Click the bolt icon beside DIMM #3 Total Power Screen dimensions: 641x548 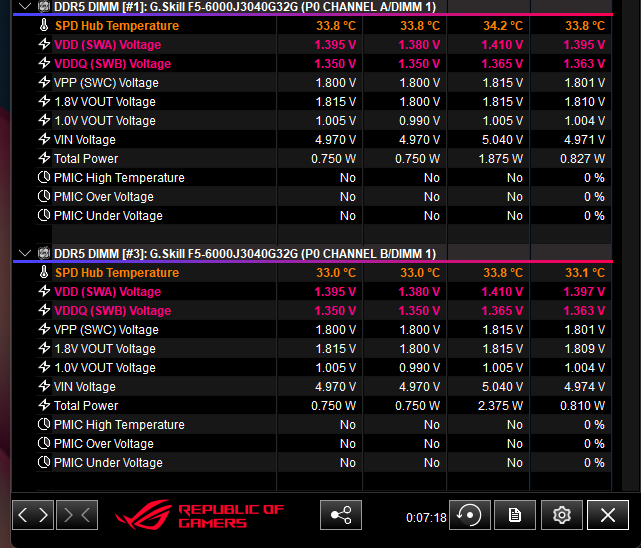44,405
